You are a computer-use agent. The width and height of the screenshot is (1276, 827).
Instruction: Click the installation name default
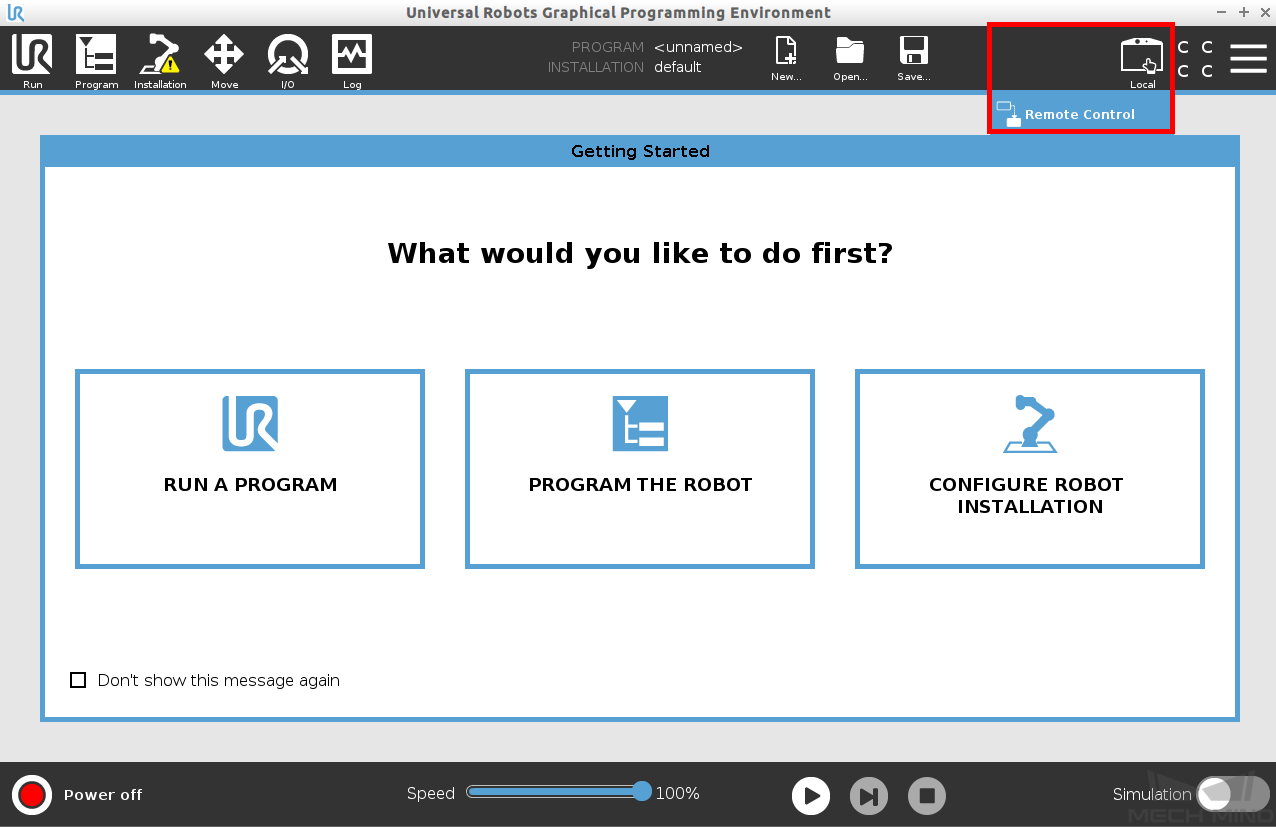677,67
